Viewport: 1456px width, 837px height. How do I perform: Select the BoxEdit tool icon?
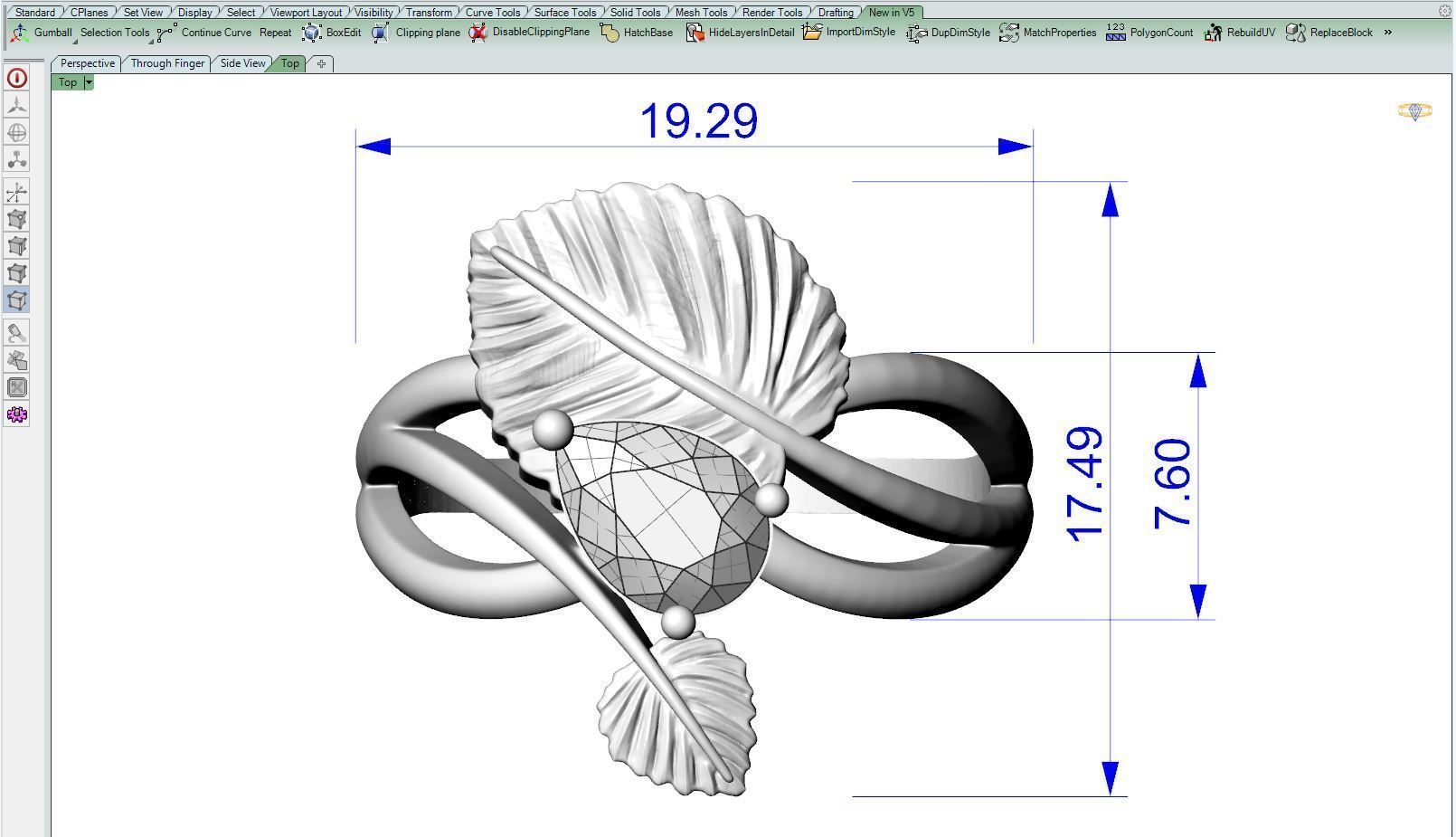[312, 33]
